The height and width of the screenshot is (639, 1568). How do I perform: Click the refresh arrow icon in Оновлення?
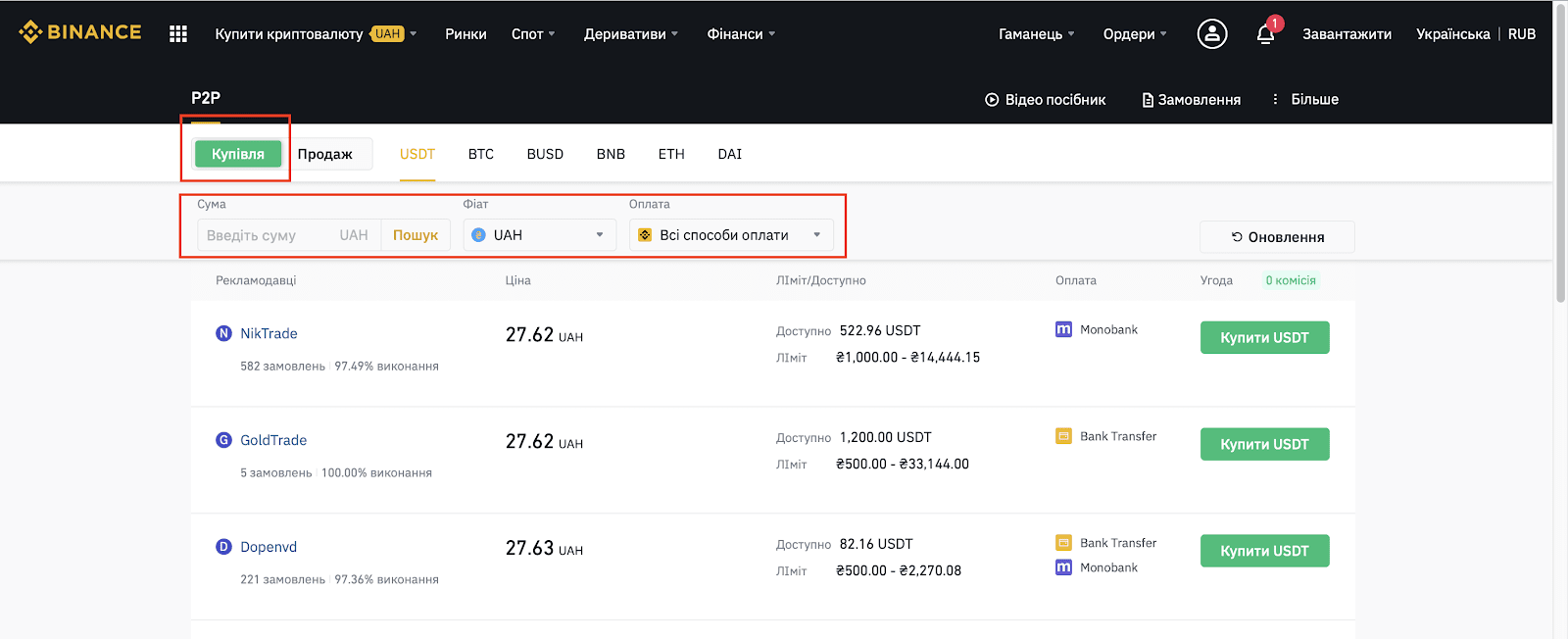click(x=1237, y=237)
